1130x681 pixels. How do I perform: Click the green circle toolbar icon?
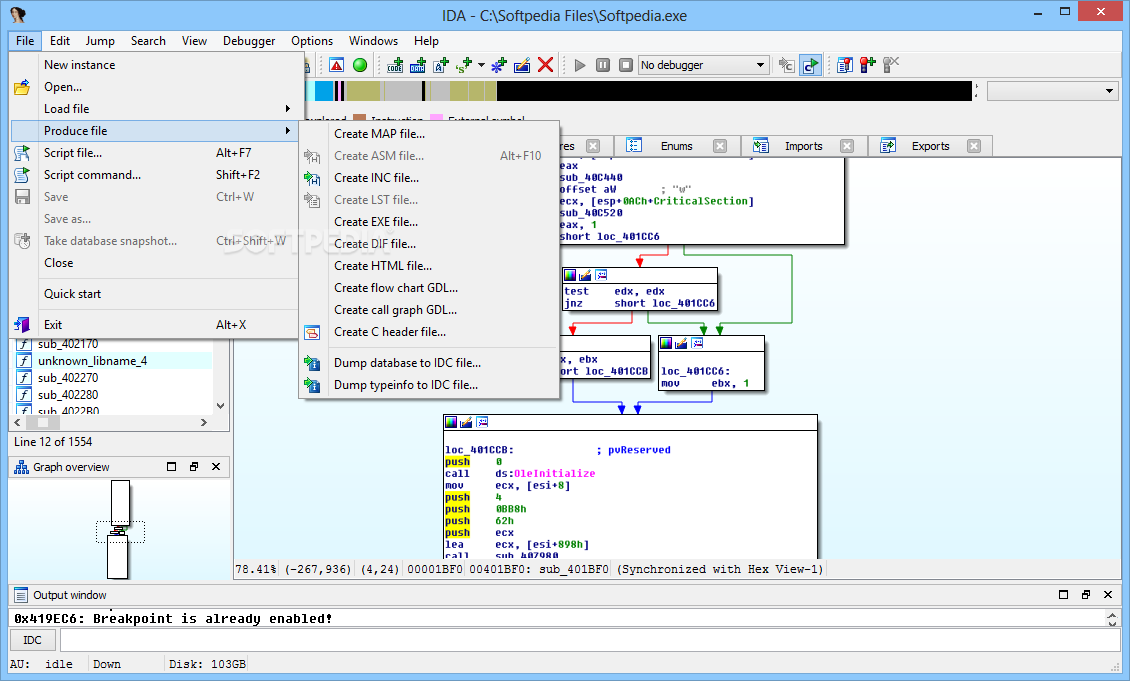pyautogui.click(x=360, y=65)
